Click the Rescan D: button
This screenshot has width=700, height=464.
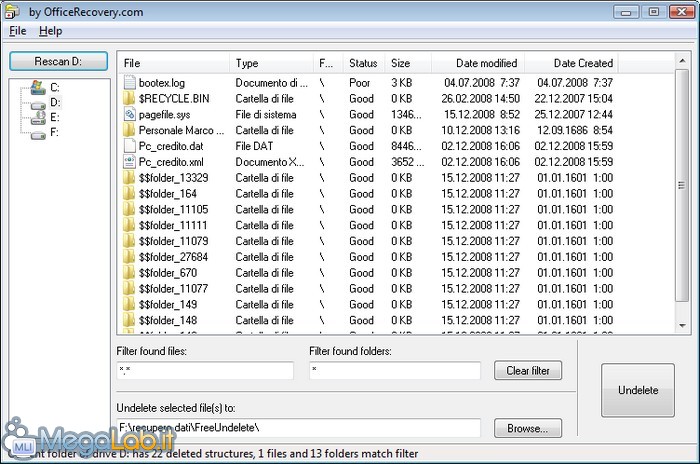(58, 61)
